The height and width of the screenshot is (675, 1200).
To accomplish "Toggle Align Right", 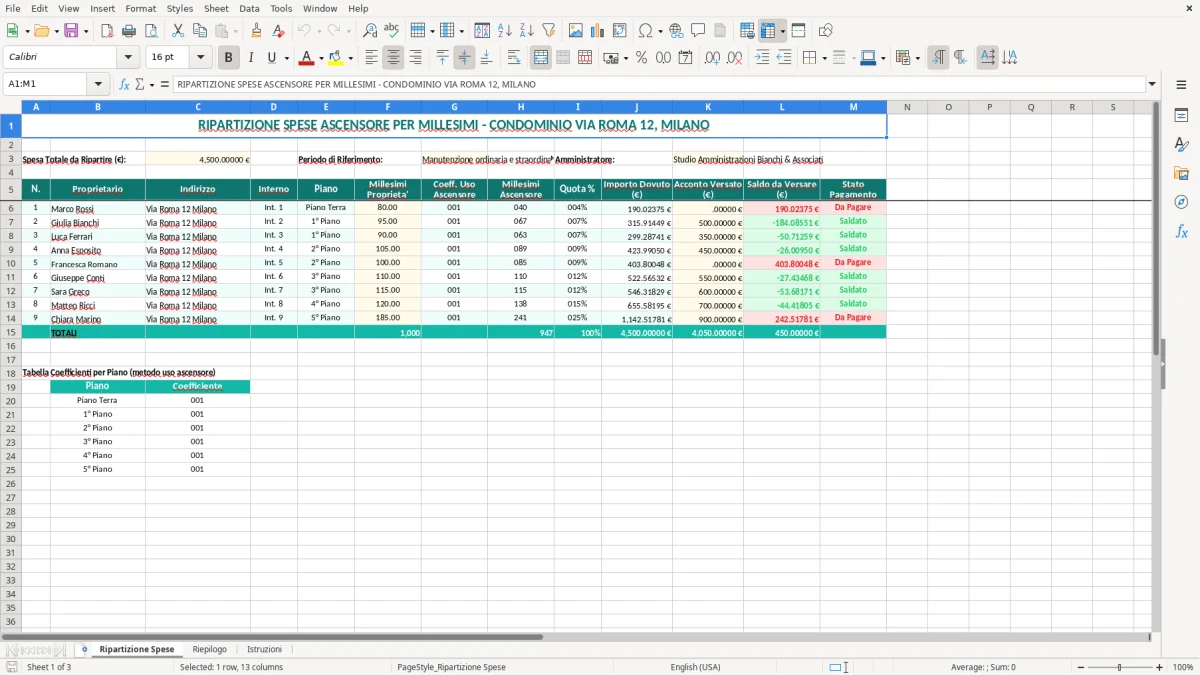I will 415,58.
